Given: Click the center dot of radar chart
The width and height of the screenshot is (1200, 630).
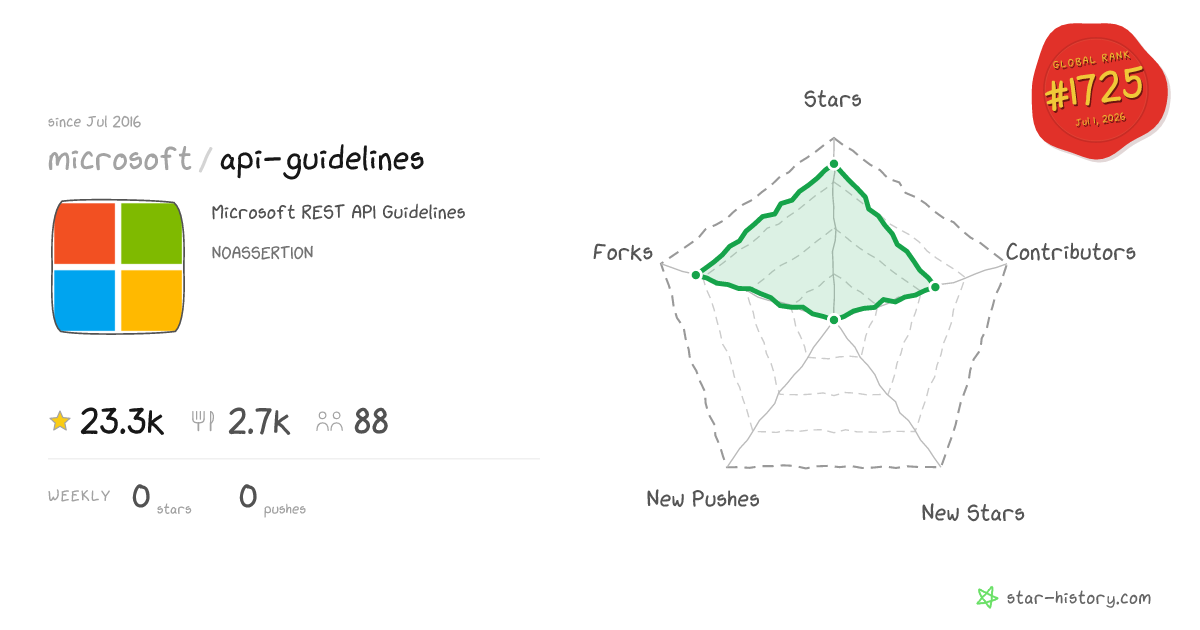Looking at the screenshot, I should (834, 320).
